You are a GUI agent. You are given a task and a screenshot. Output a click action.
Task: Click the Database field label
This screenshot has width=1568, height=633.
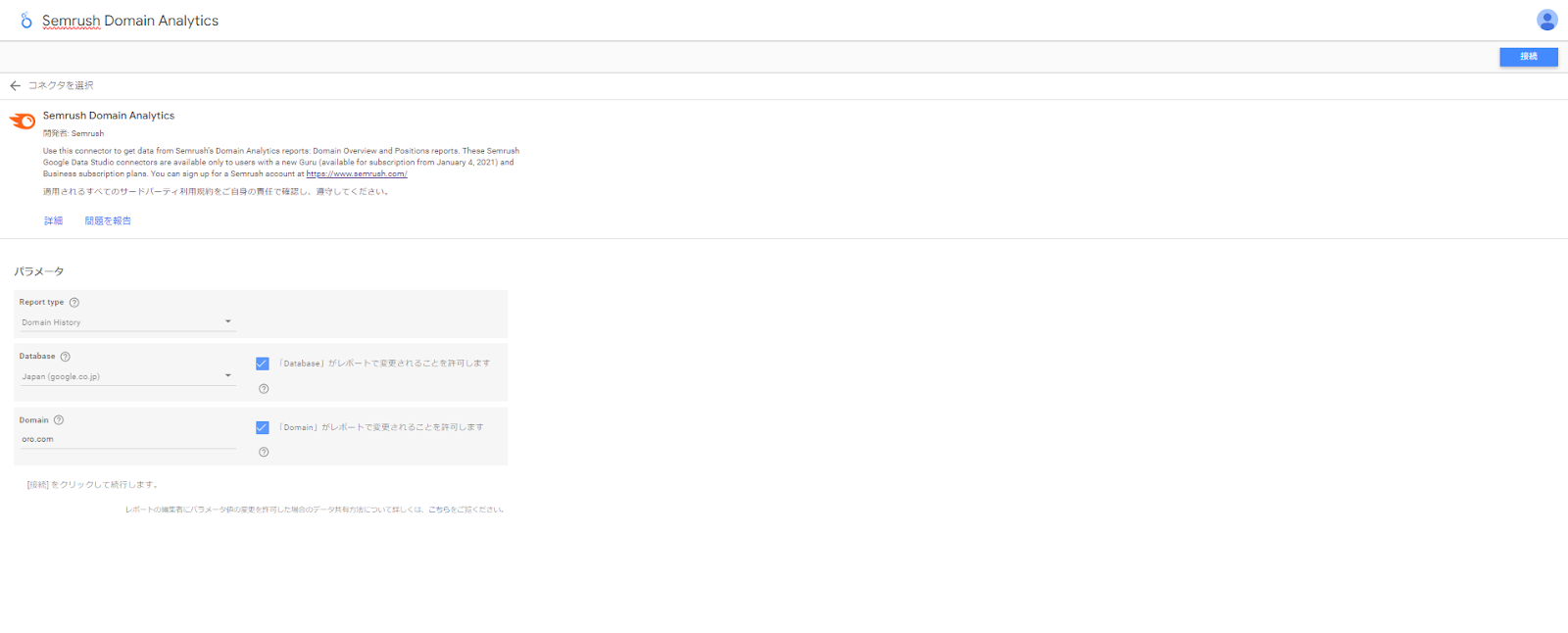(37, 357)
